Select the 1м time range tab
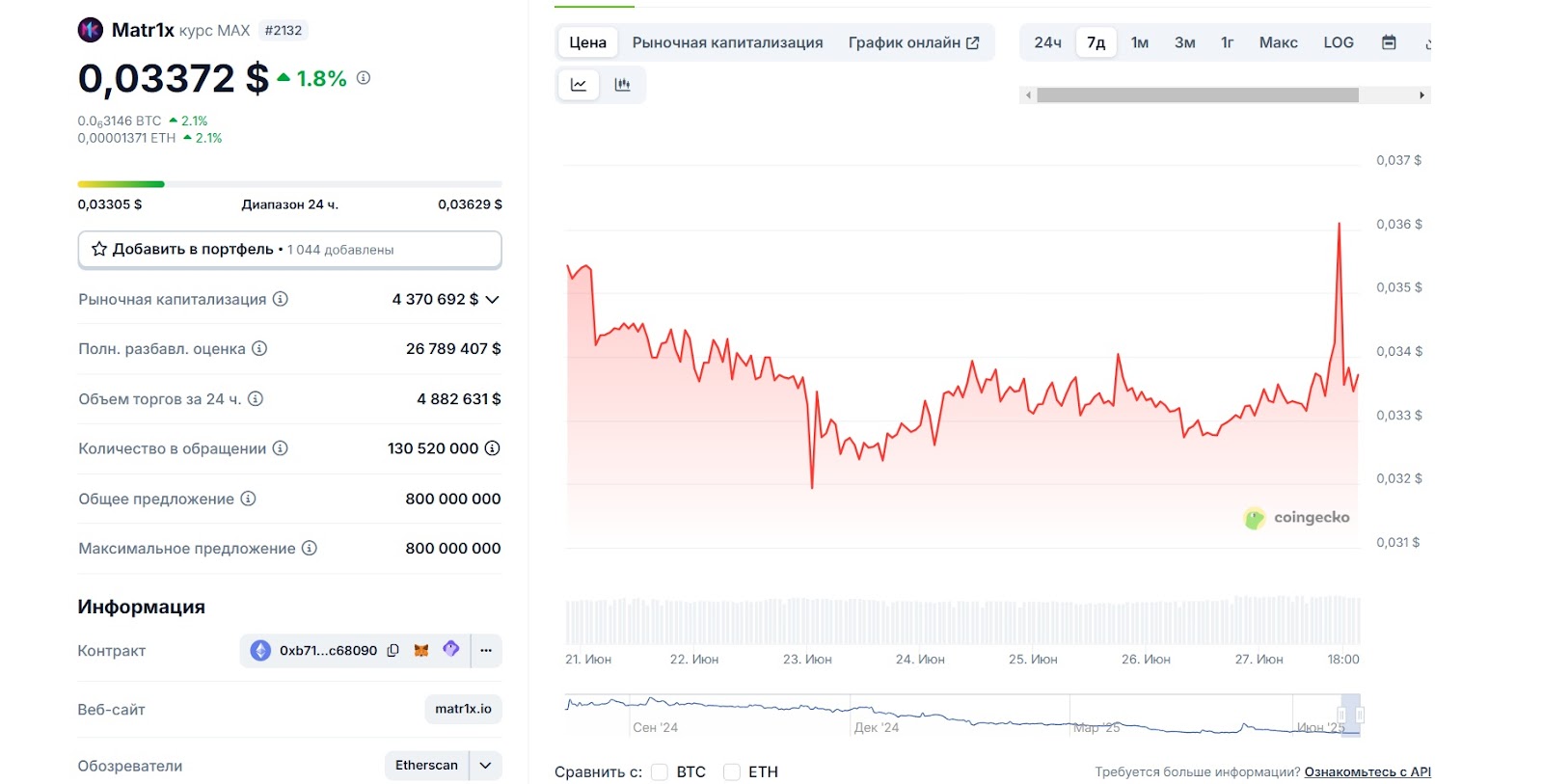 1140,42
